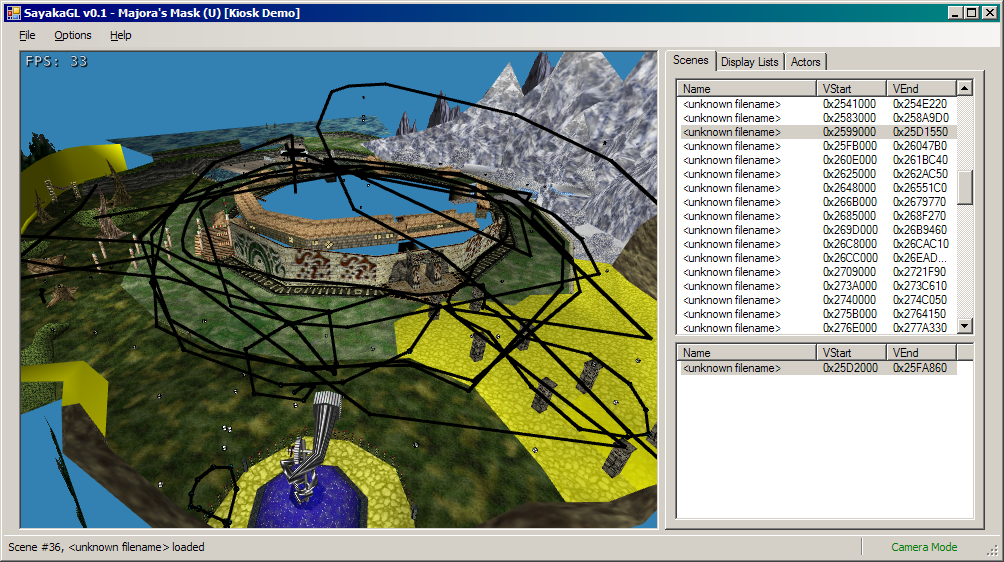Sort scenes by the Name column header

pos(746,88)
